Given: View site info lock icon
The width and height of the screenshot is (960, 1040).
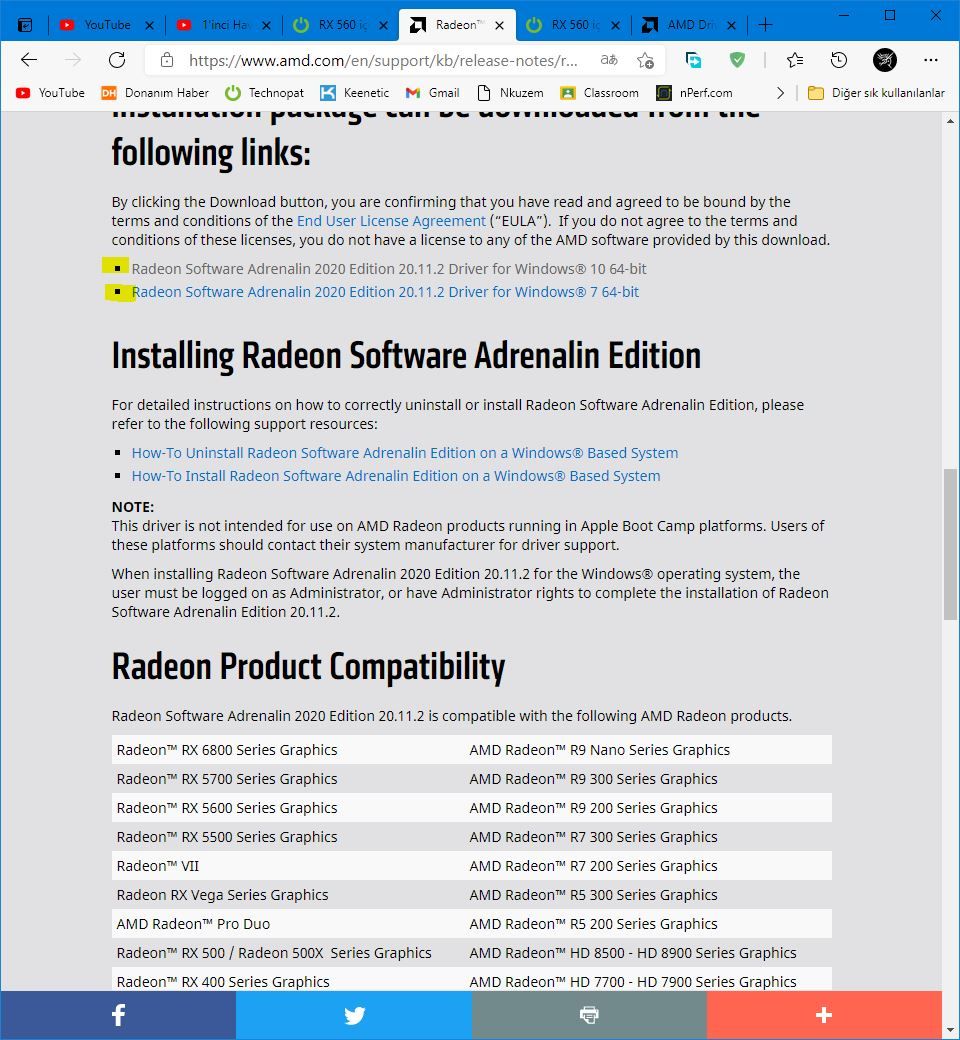Looking at the screenshot, I should click(x=167, y=60).
